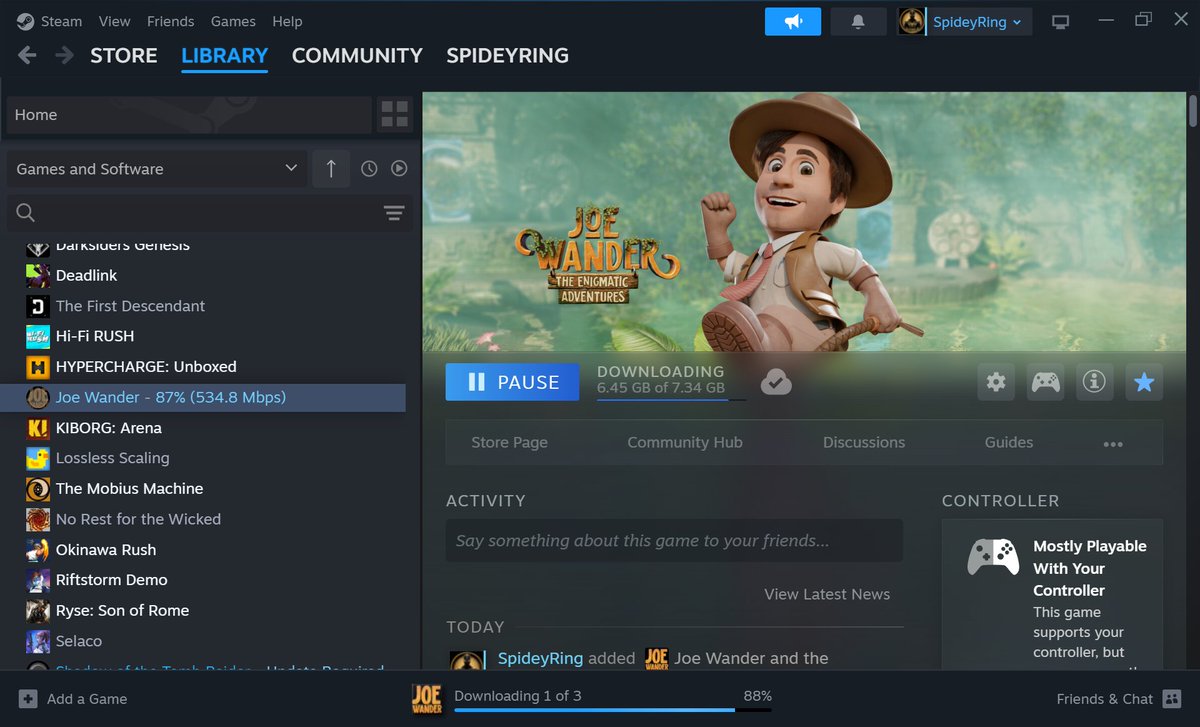This screenshot has height=727, width=1200.
Task: Open the Store Page link
Action: (x=510, y=443)
